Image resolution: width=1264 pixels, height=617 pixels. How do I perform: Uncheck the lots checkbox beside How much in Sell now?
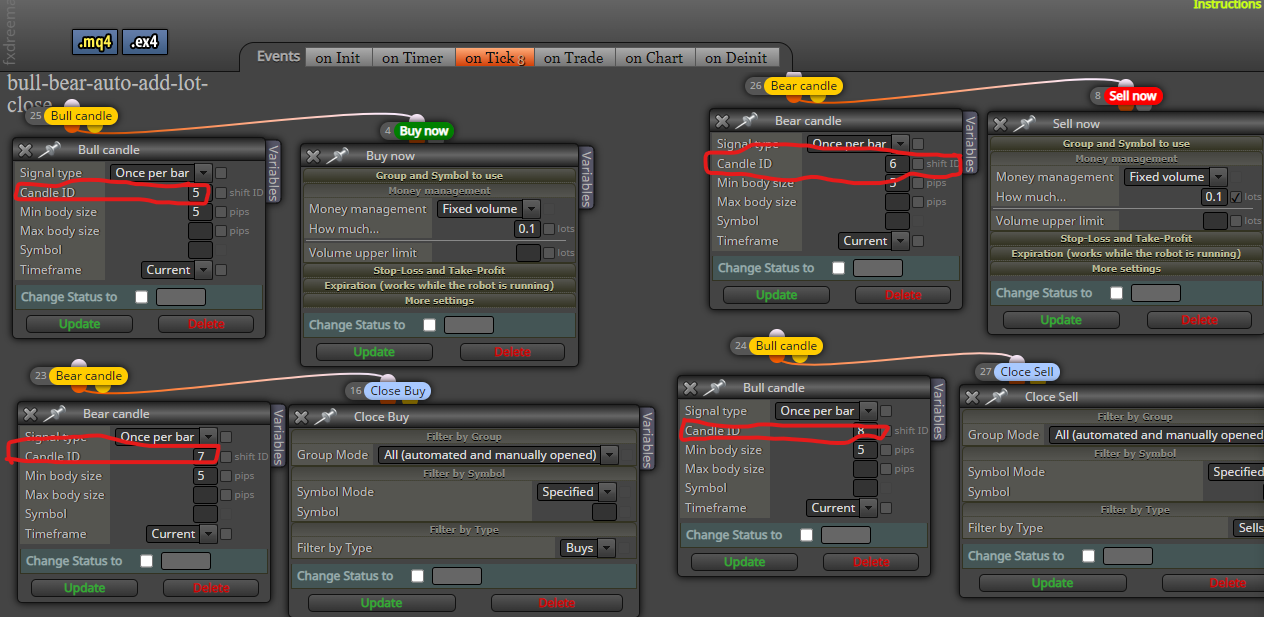click(x=1237, y=197)
